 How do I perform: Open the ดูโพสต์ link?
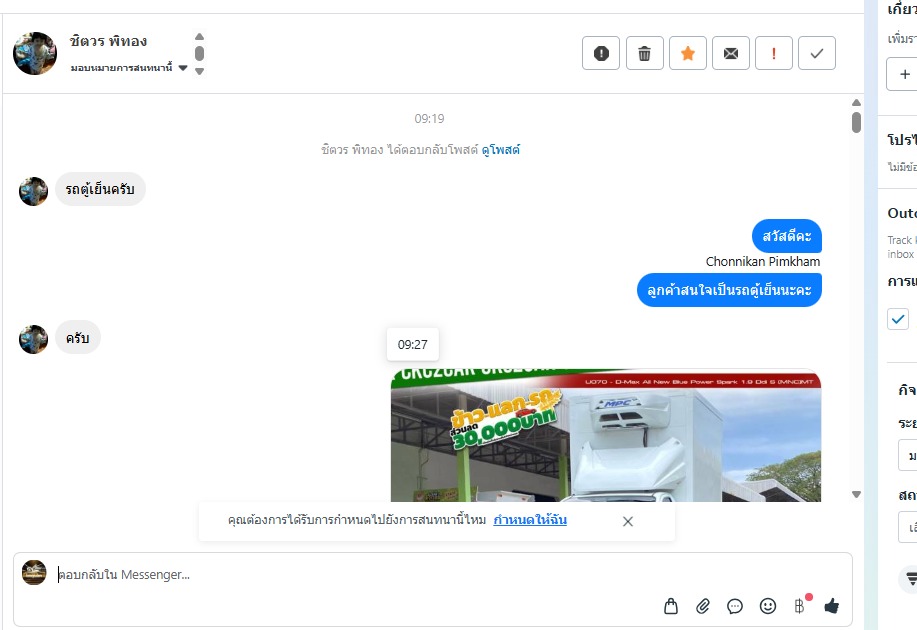[501, 150]
